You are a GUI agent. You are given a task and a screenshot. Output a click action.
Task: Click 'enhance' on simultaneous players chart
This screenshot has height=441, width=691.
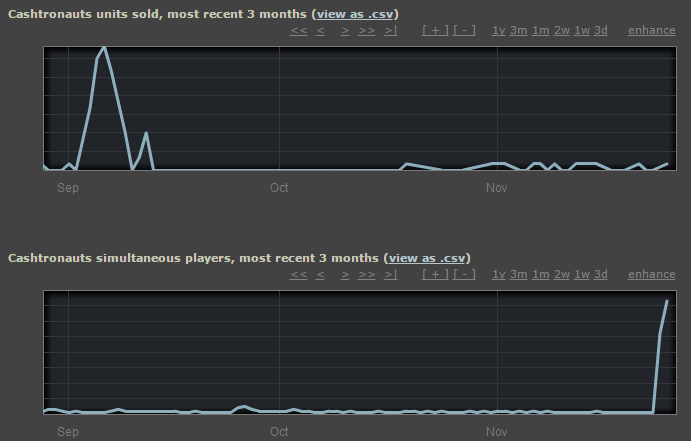pos(652,274)
